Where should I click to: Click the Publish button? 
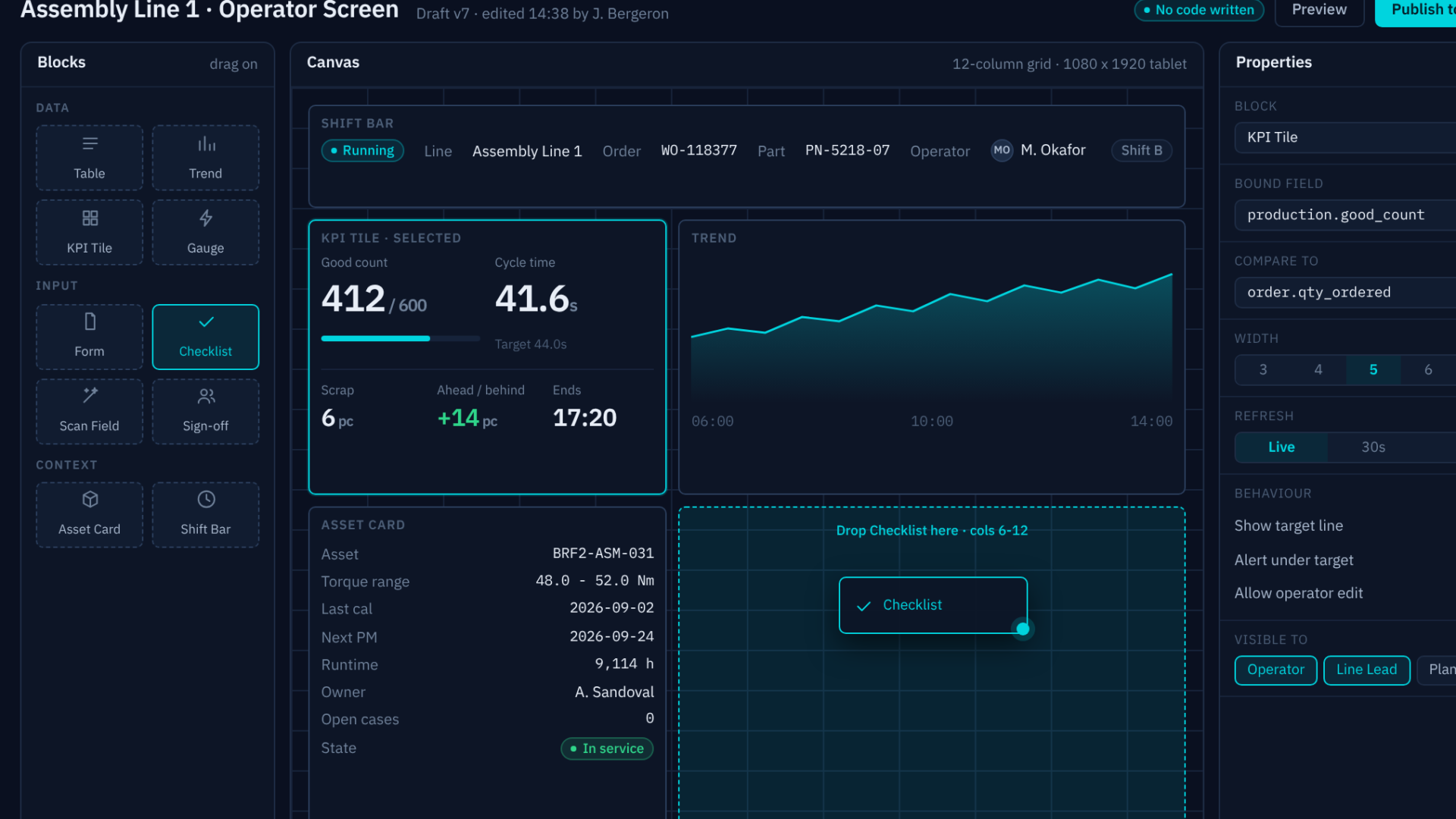[1417, 10]
